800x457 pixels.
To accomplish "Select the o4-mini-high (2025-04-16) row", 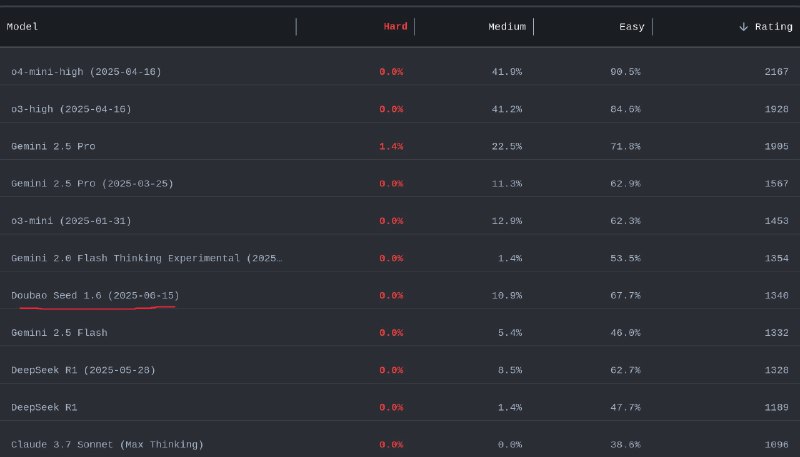I will (86, 72).
